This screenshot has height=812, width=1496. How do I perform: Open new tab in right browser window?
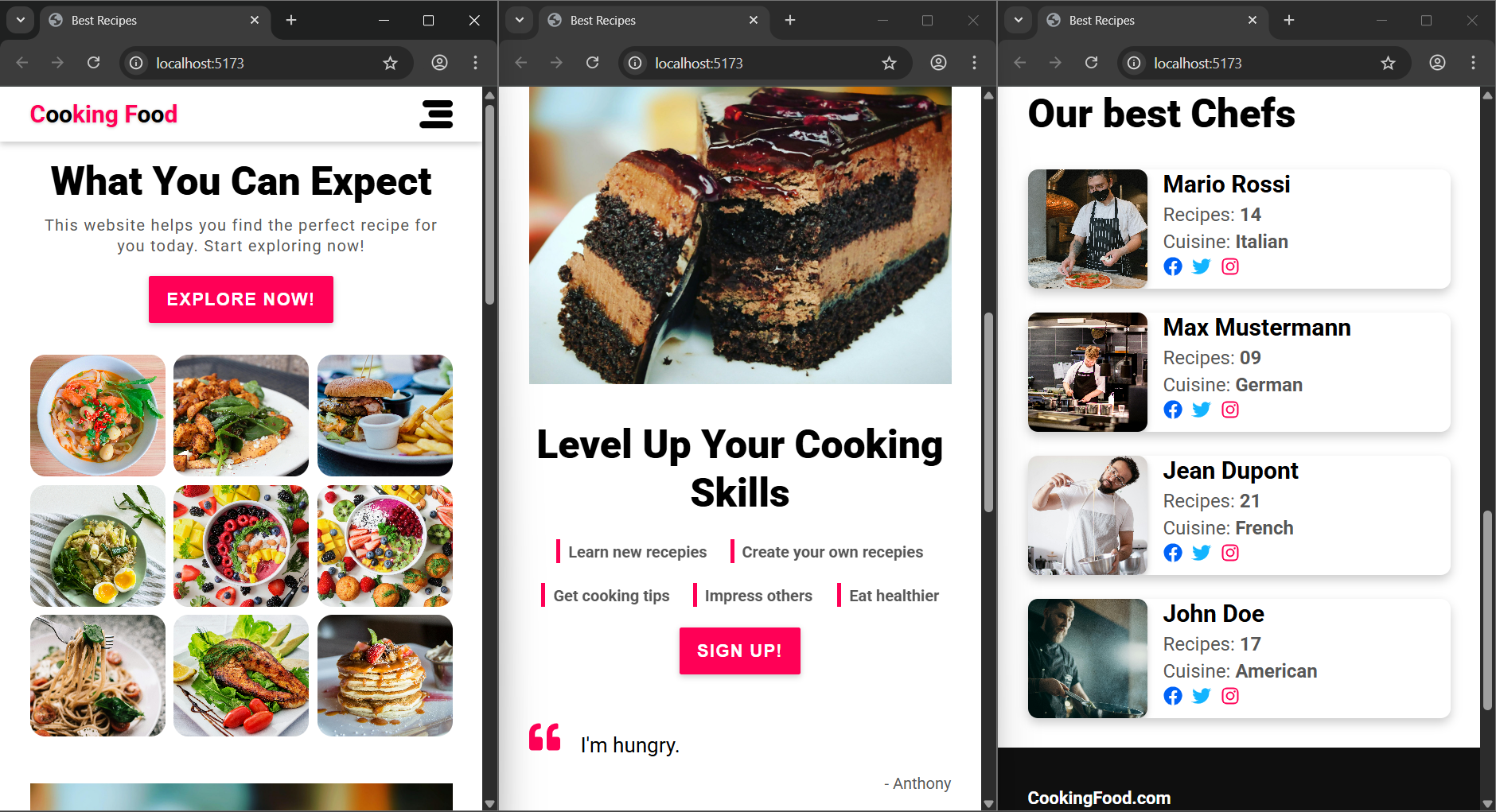pos(1288,20)
